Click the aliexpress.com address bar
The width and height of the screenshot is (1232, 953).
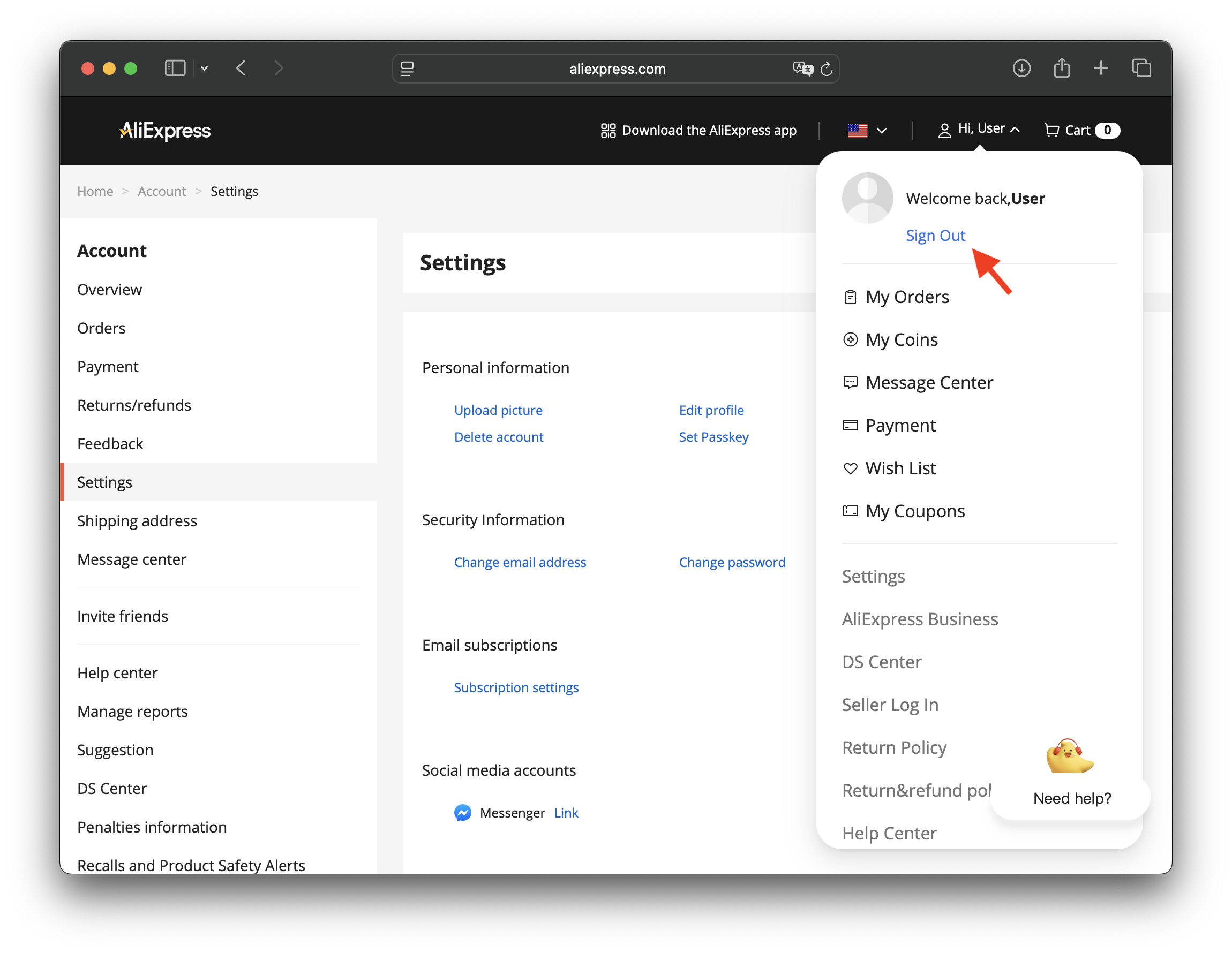click(x=617, y=68)
